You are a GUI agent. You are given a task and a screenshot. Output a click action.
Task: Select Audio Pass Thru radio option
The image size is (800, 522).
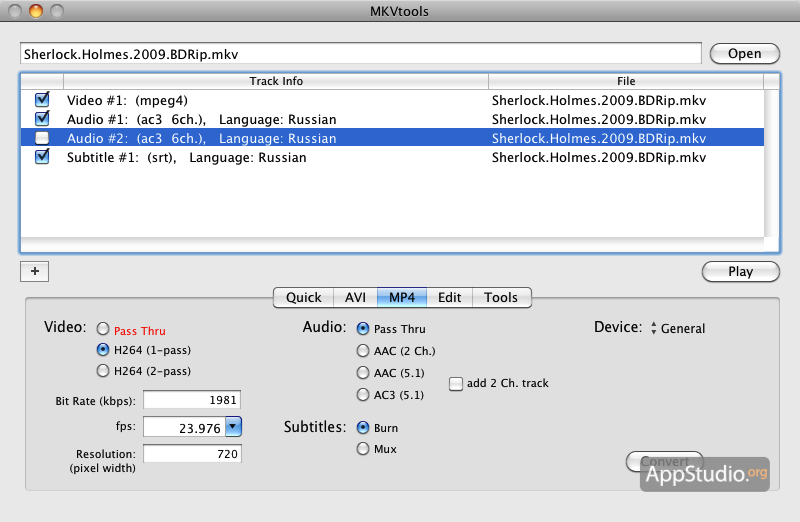click(x=363, y=329)
